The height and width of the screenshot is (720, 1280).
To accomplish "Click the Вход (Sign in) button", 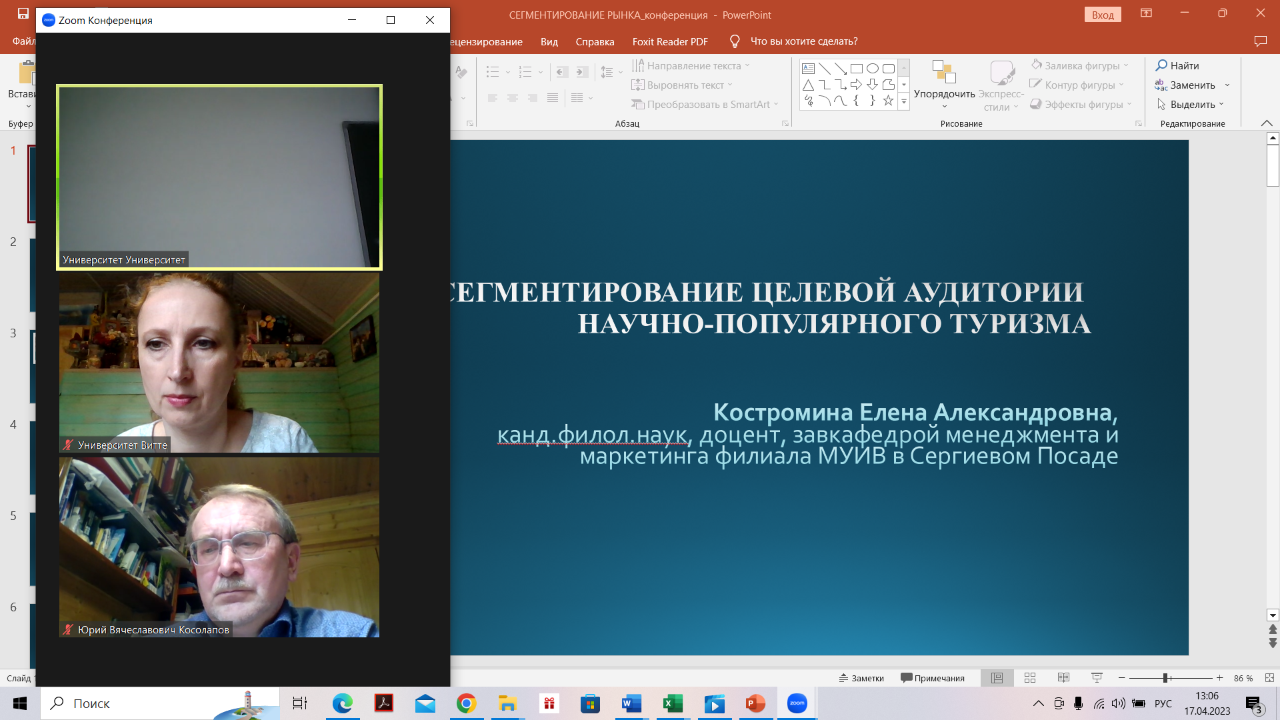I will (x=1103, y=14).
